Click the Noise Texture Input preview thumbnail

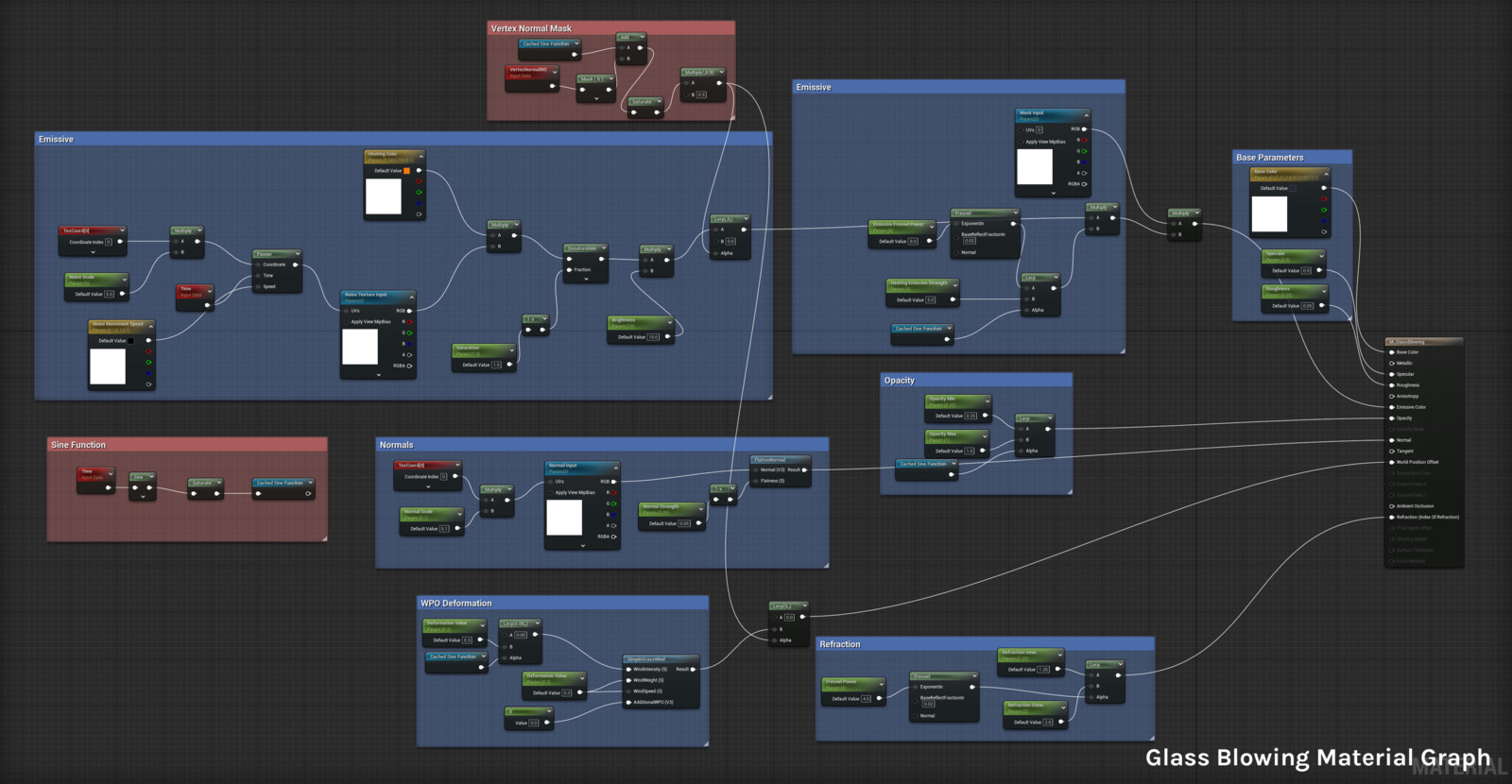360,347
